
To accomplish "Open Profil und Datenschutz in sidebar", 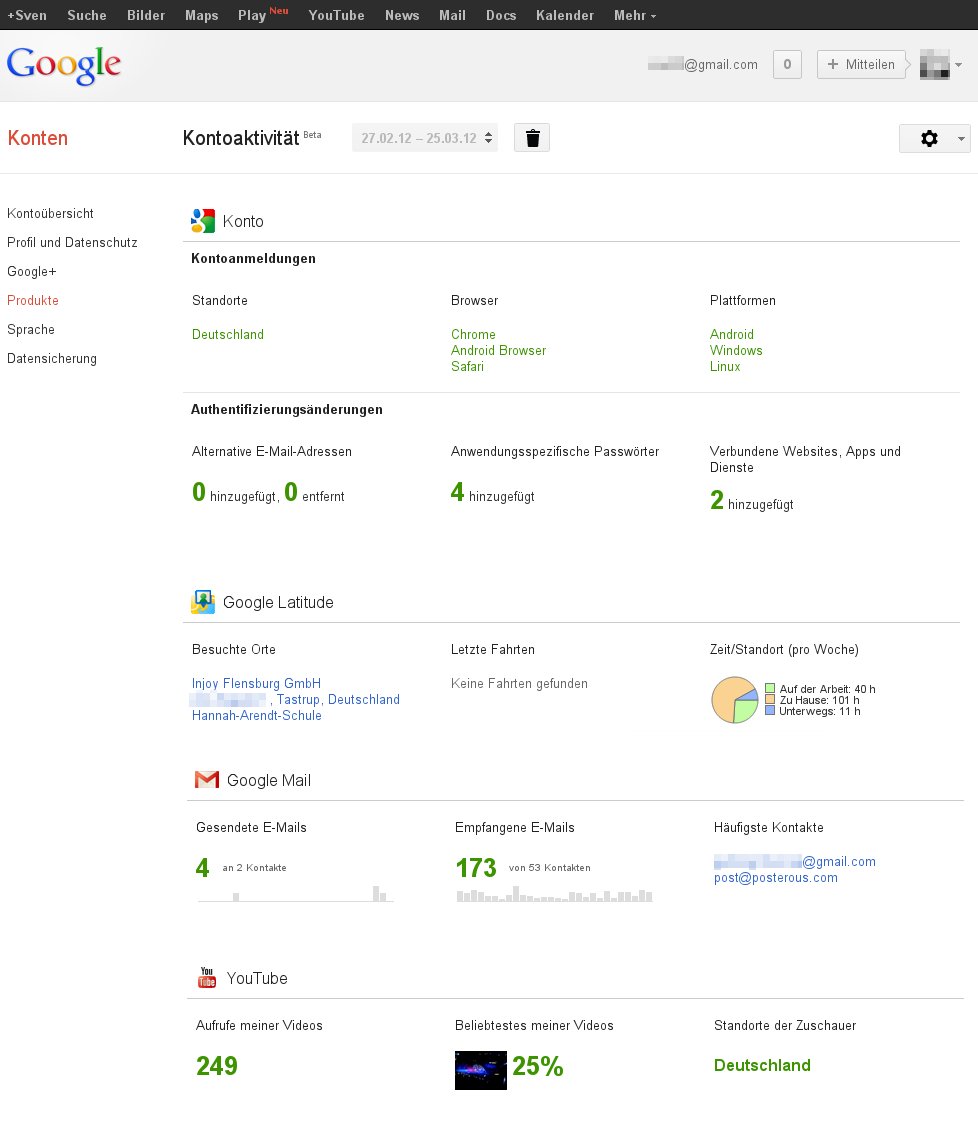I will tap(72, 242).
